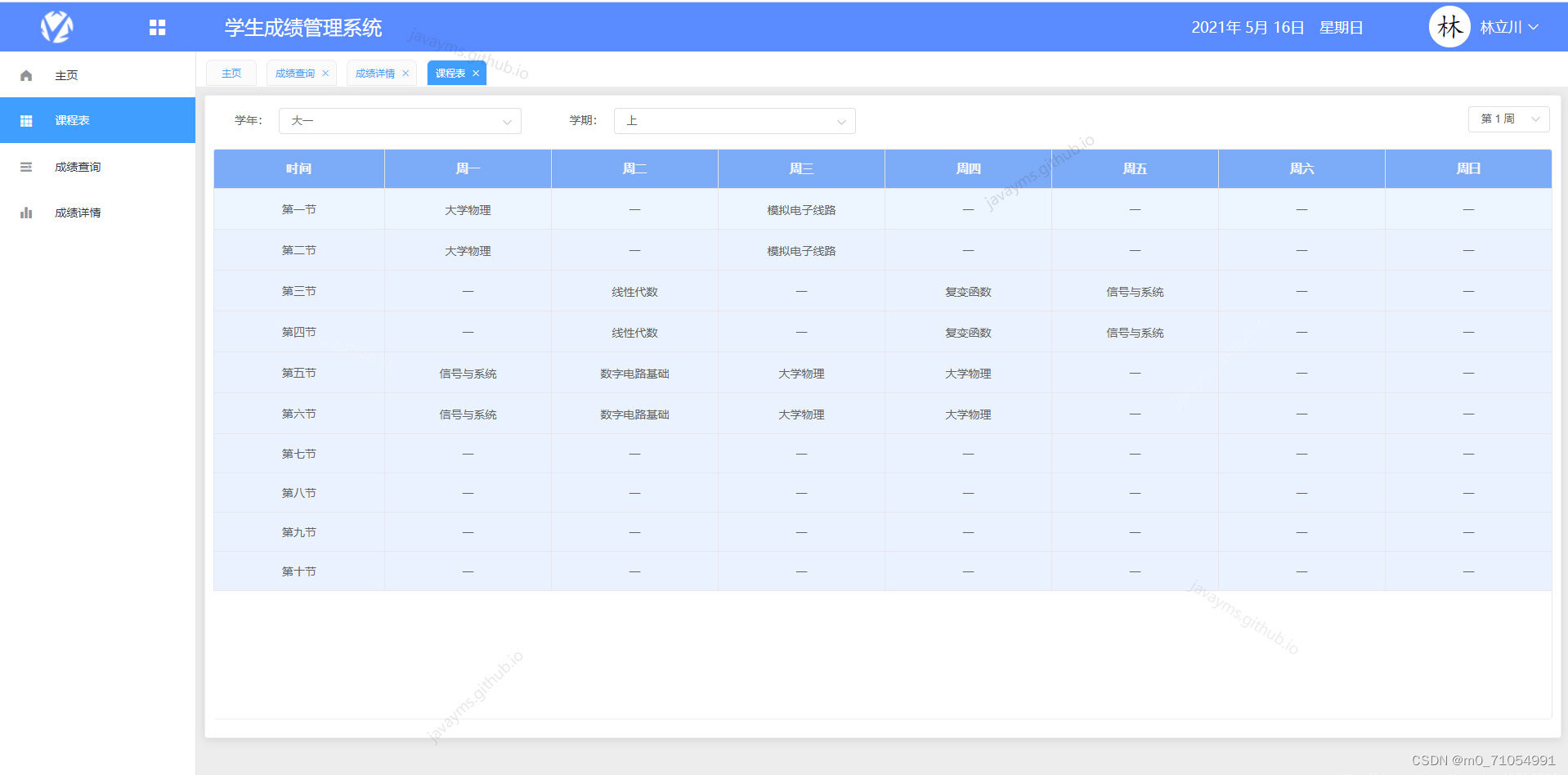Expand the 第1周 week selector dropdown
Image resolution: width=1568 pixels, height=775 pixels.
click(1508, 119)
